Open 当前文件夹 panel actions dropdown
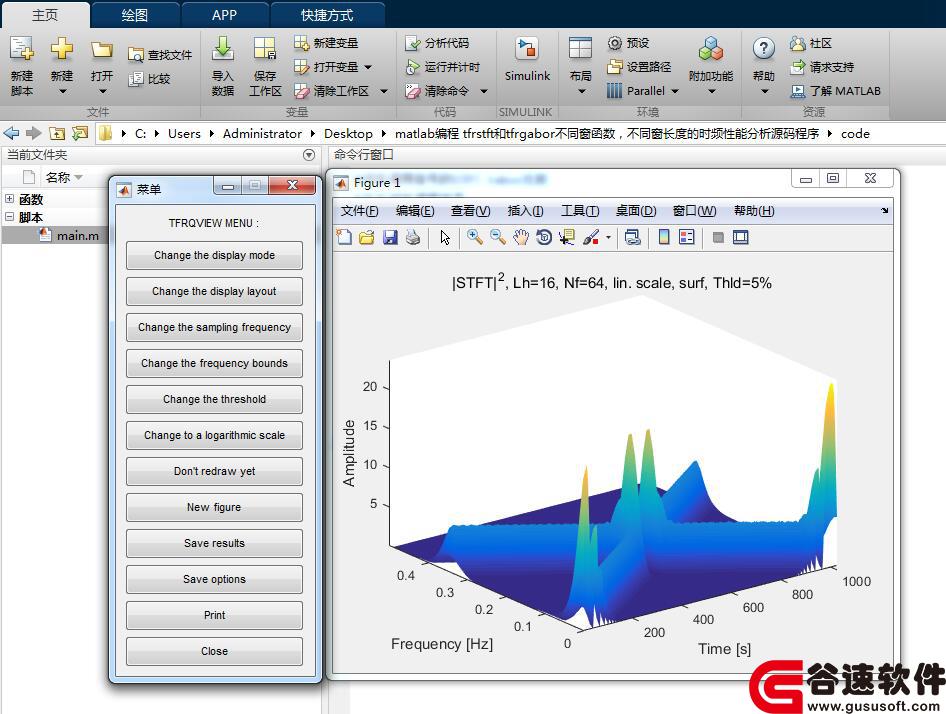Viewport: 946px width, 714px height. coord(309,155)
